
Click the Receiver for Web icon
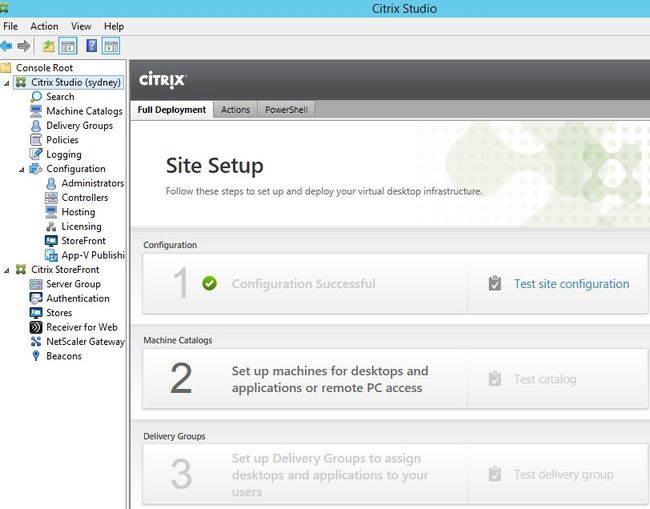36,327
